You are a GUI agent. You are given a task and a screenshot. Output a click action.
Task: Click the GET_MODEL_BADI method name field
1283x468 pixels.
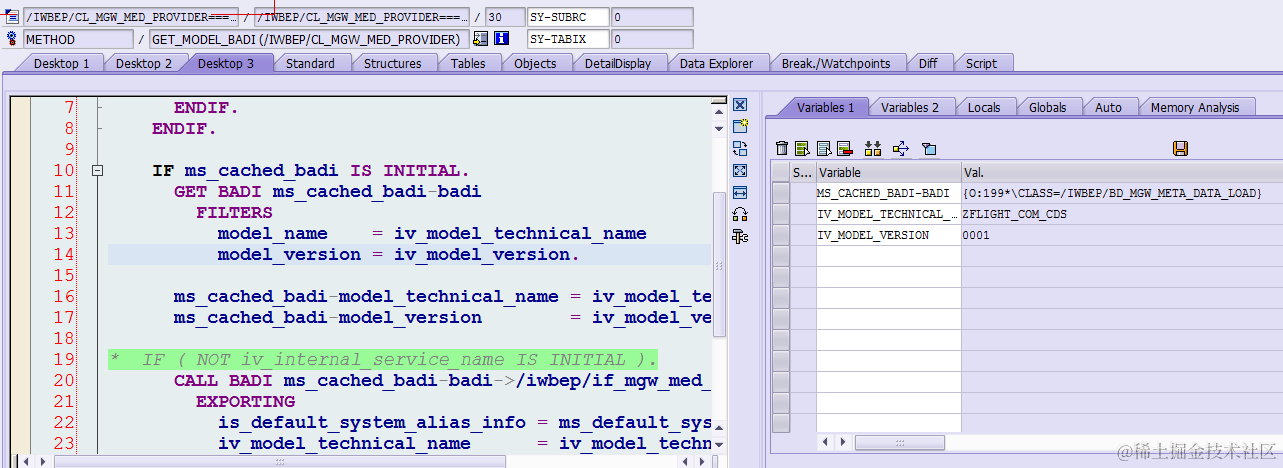click(x=308, y=39)
